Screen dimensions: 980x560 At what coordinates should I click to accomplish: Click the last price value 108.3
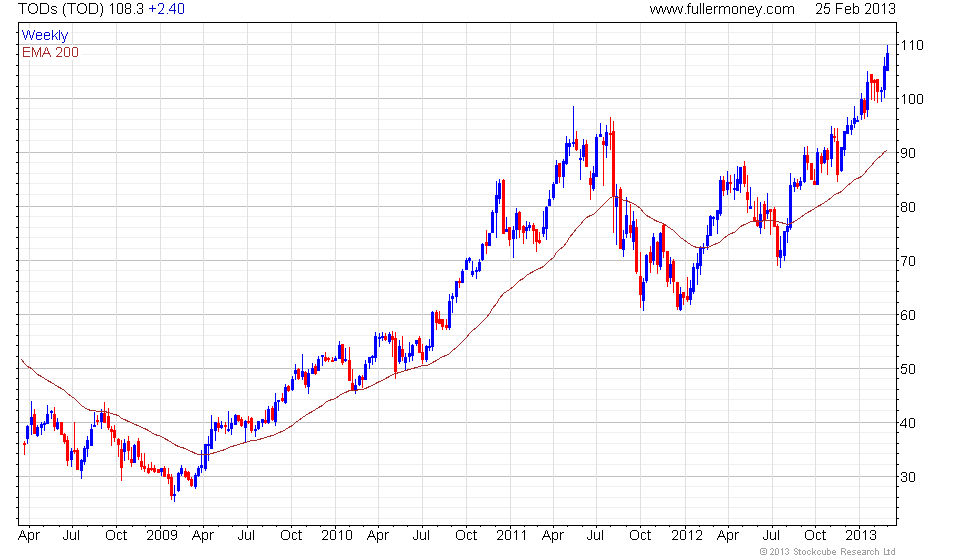pyautogui.click(x=126, y=9)
